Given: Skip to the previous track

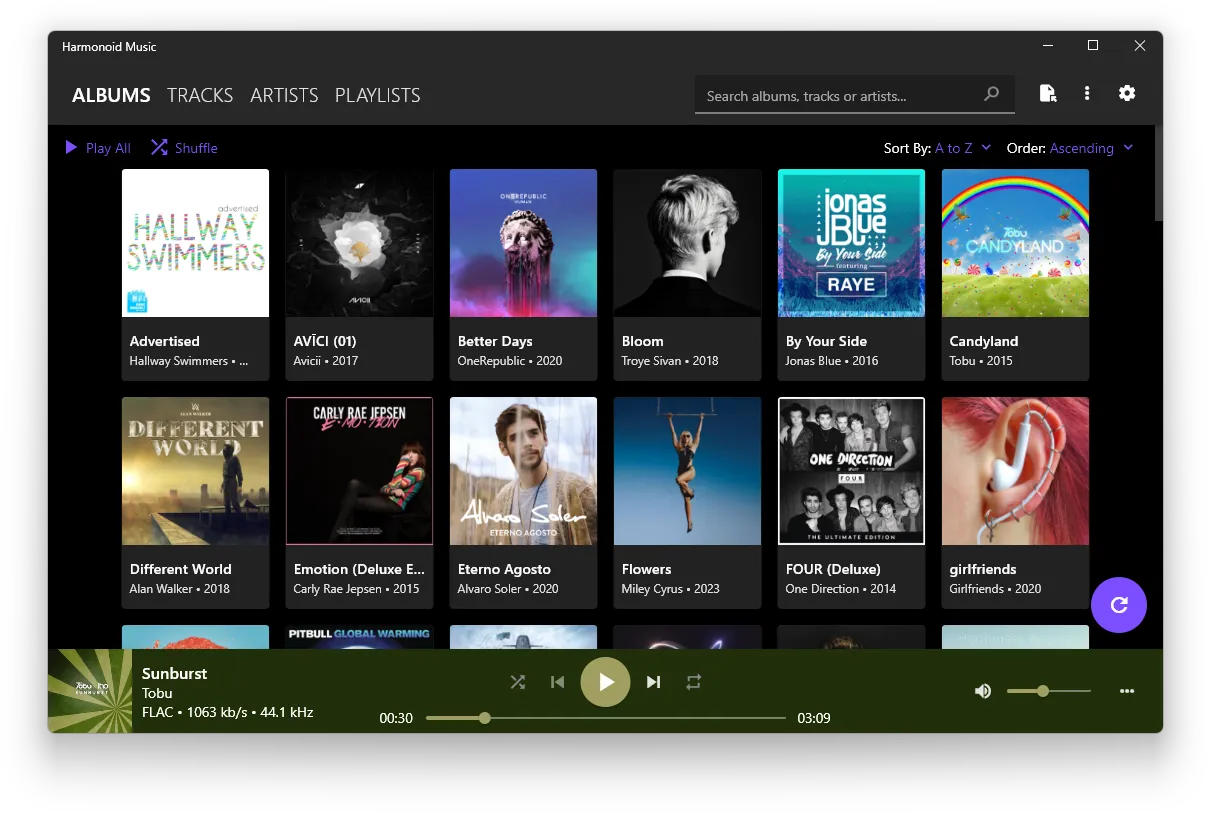Looking at the screenshot, I should click(x=558, y=682).
